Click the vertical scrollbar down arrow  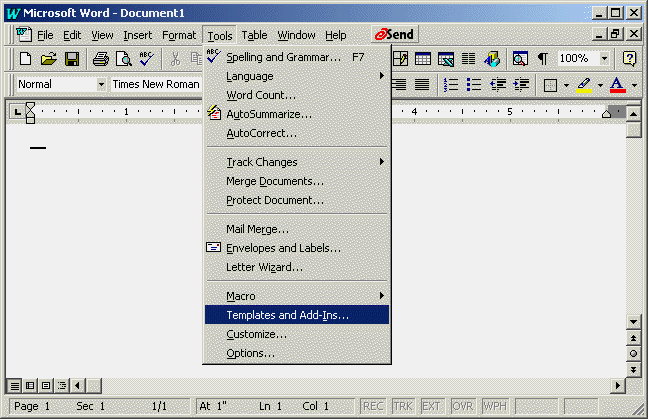(633, 321)
